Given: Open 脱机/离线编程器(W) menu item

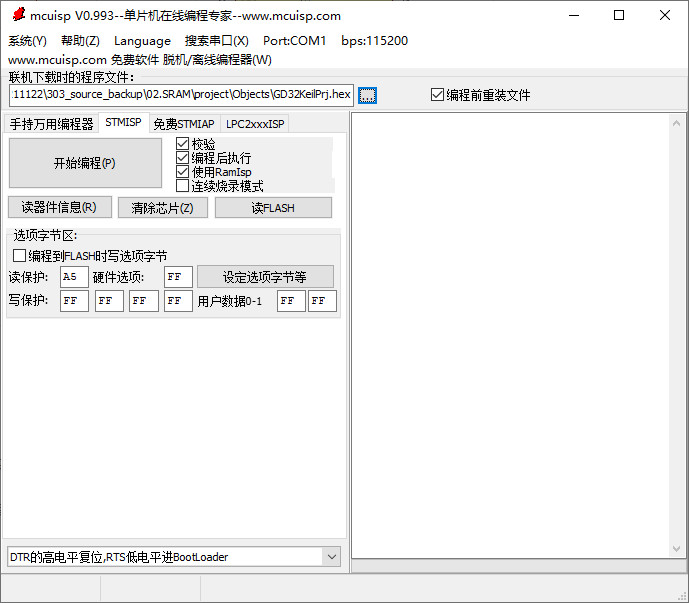Looking at the screenshot, I should click(x=217, y=59).
